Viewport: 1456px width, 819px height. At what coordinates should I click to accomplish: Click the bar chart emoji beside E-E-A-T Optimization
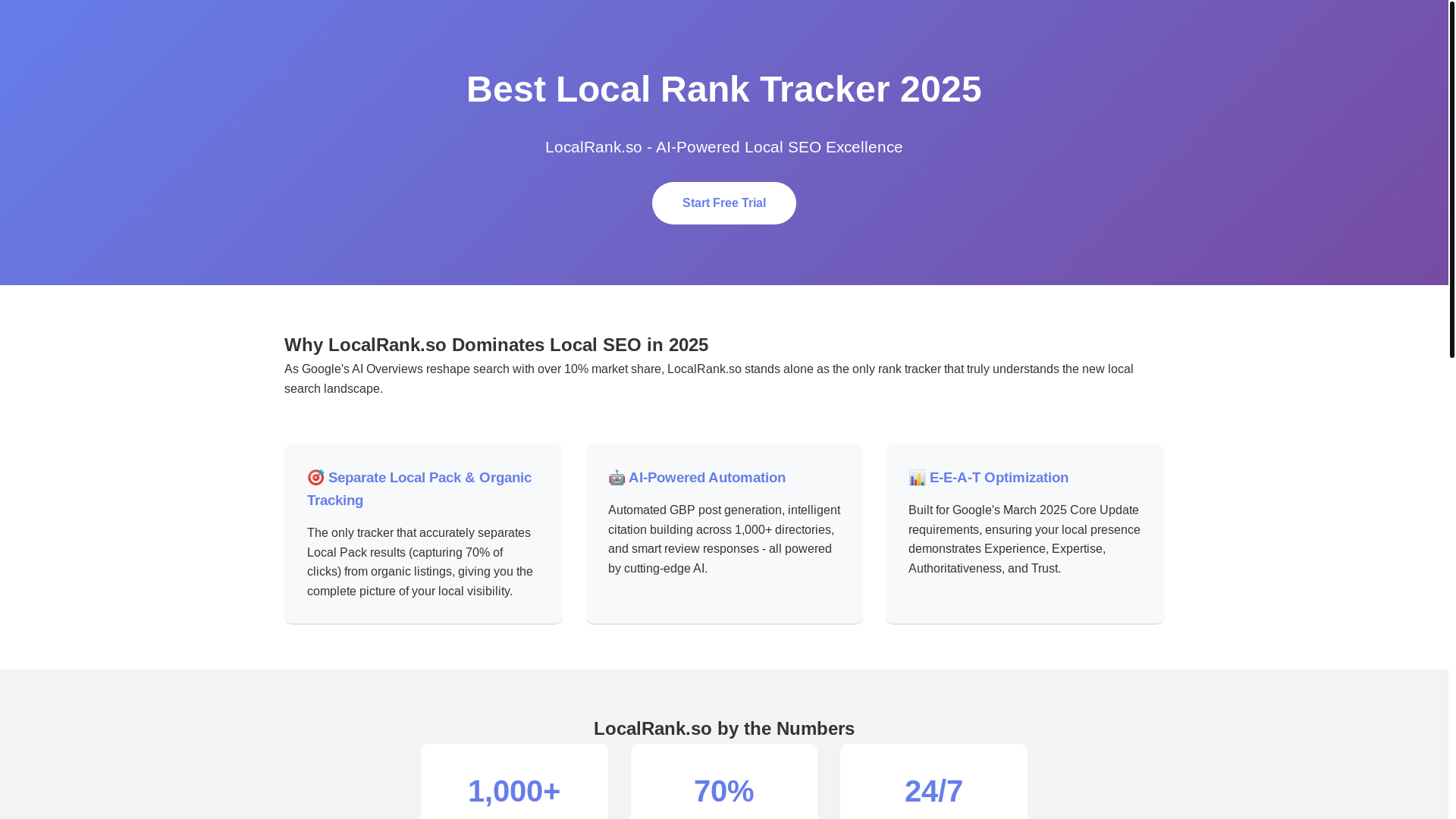917,478
